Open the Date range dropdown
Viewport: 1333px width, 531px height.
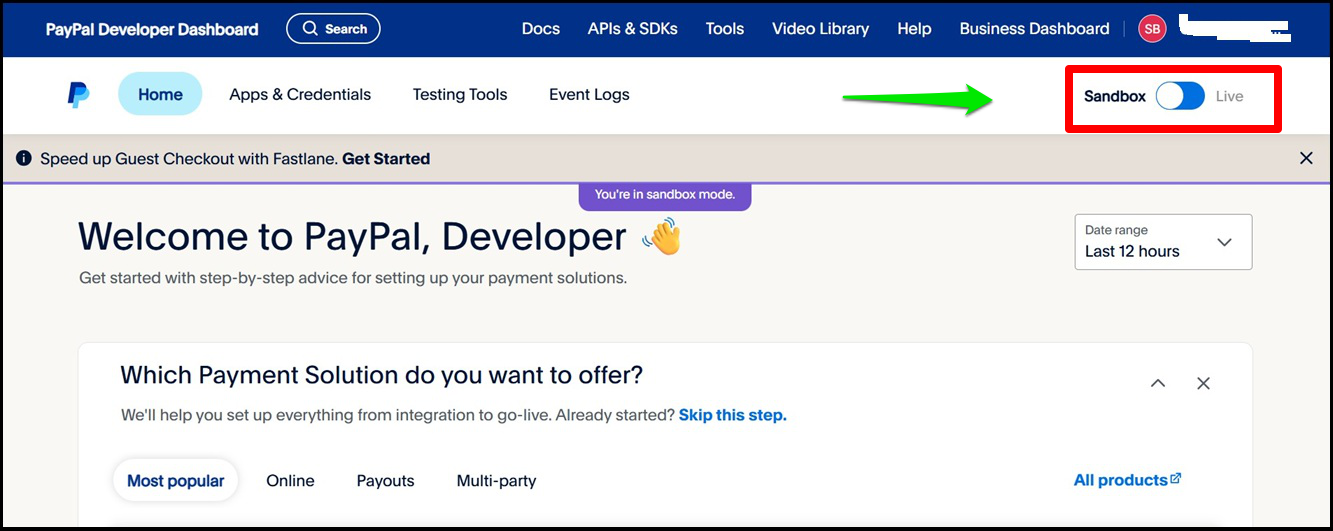tap(1163, 242)
